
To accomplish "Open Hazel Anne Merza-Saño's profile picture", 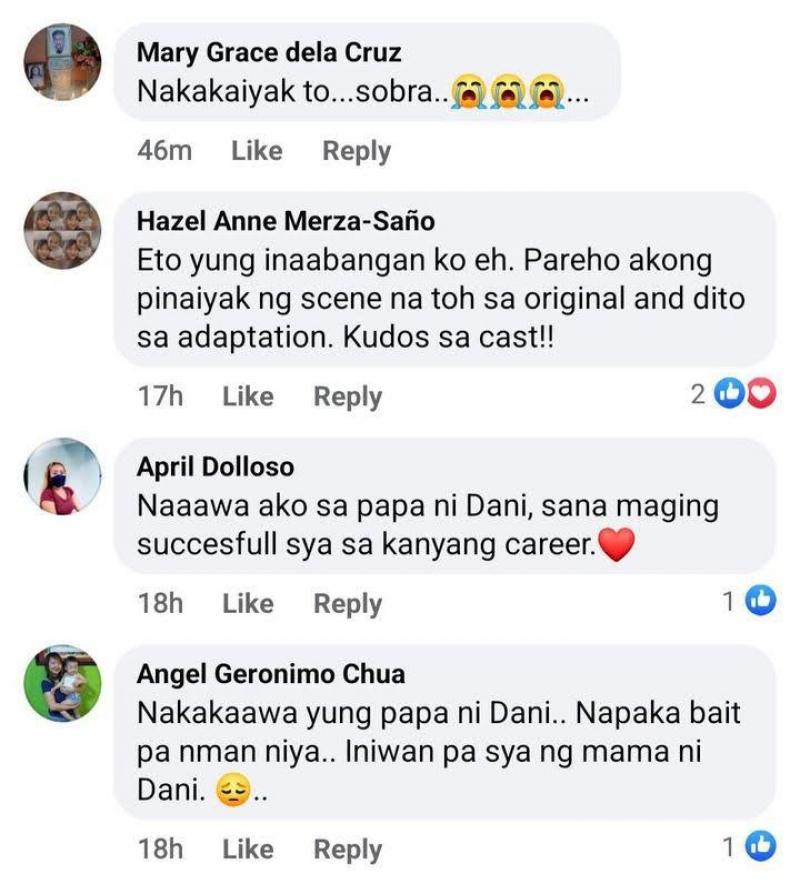I will 62,231.
